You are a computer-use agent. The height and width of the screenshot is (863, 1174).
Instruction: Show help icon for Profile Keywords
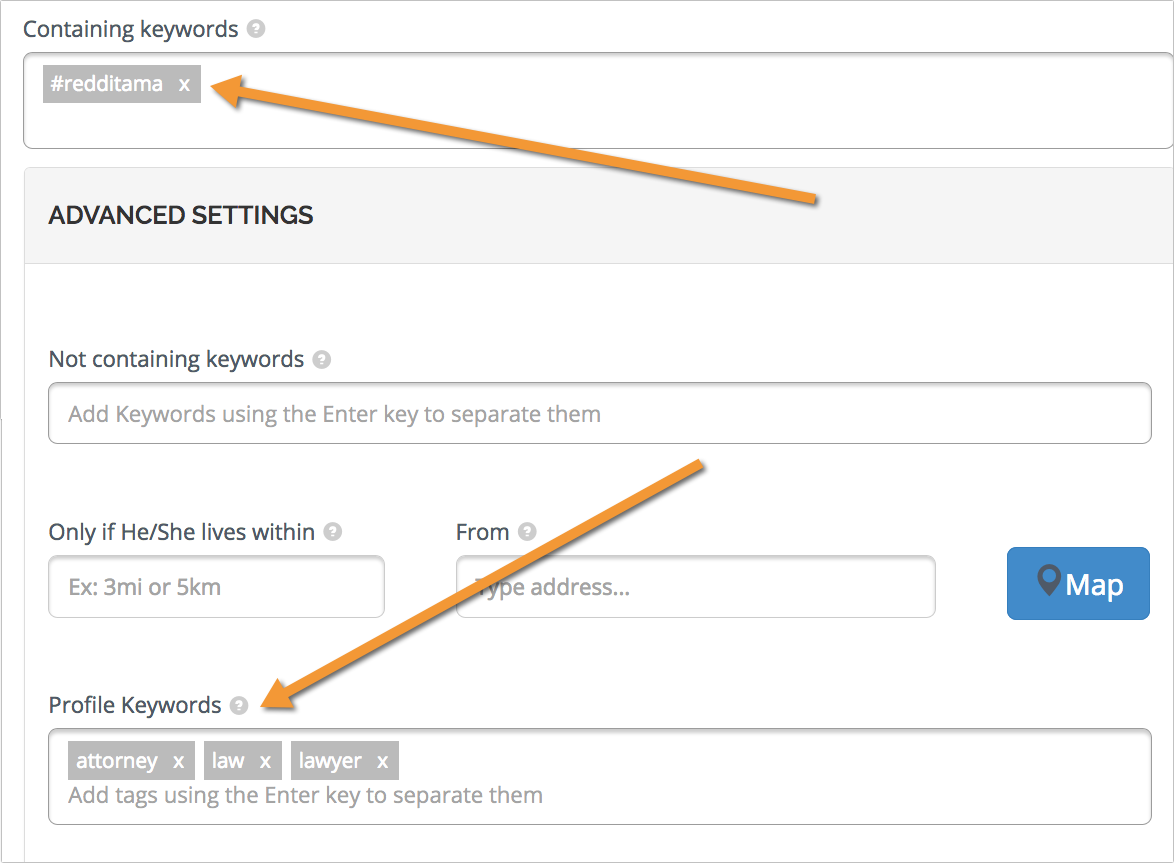(x=239, y=706)
